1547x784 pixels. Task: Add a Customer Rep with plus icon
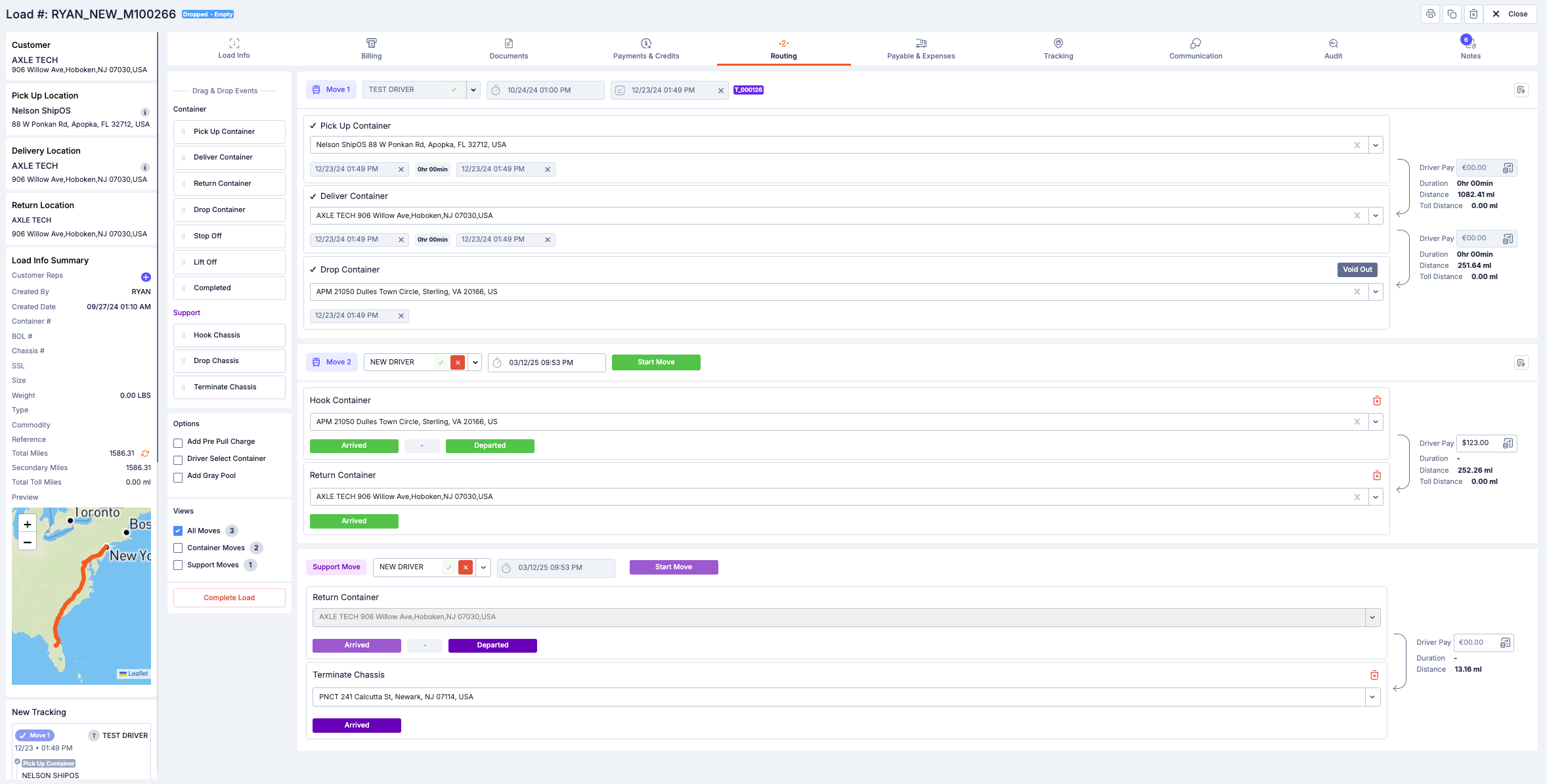point(146,277)
